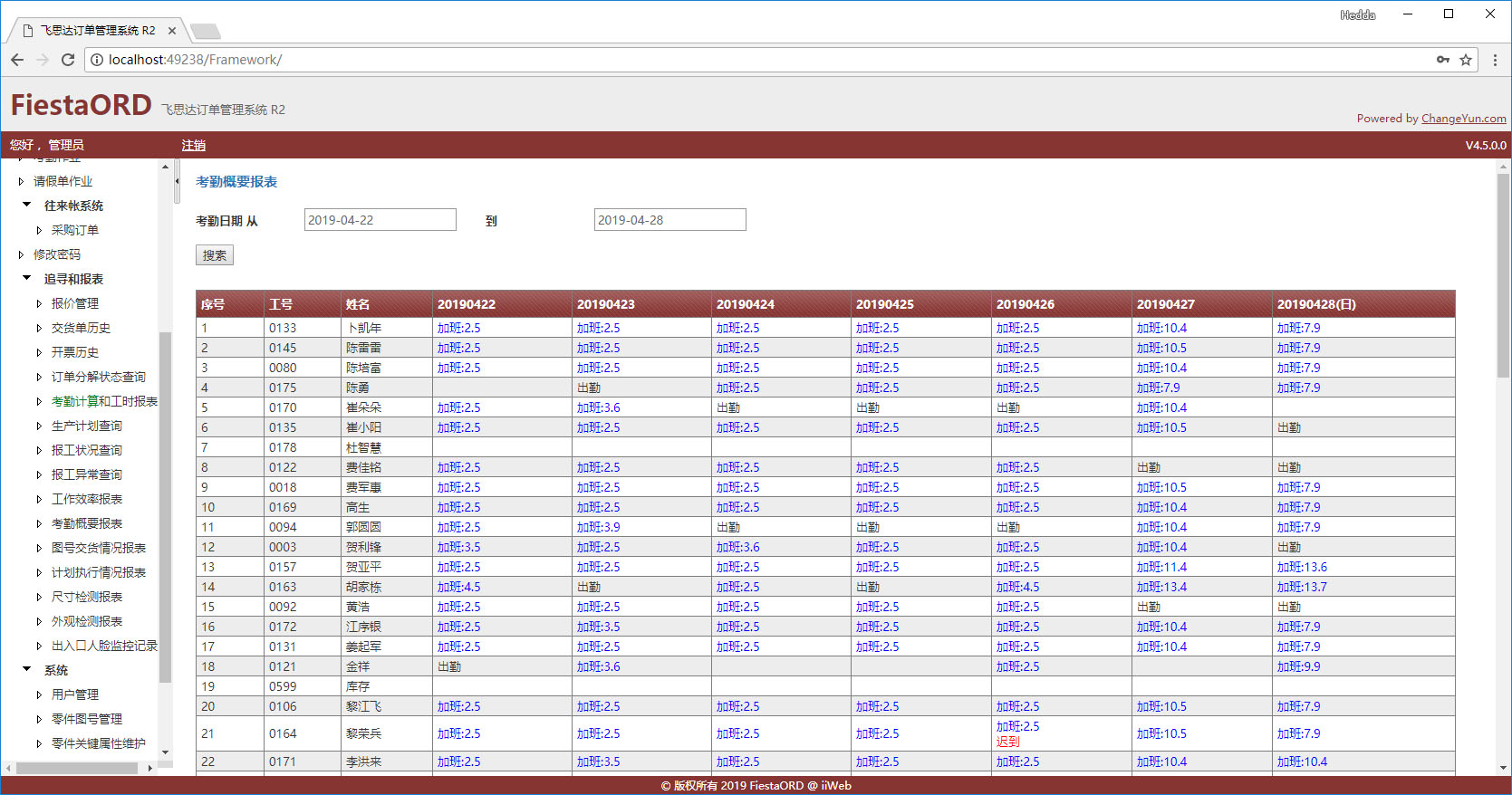Reload the current page
The width and height of the screenshot is (1512, 795).
point(68,60)
